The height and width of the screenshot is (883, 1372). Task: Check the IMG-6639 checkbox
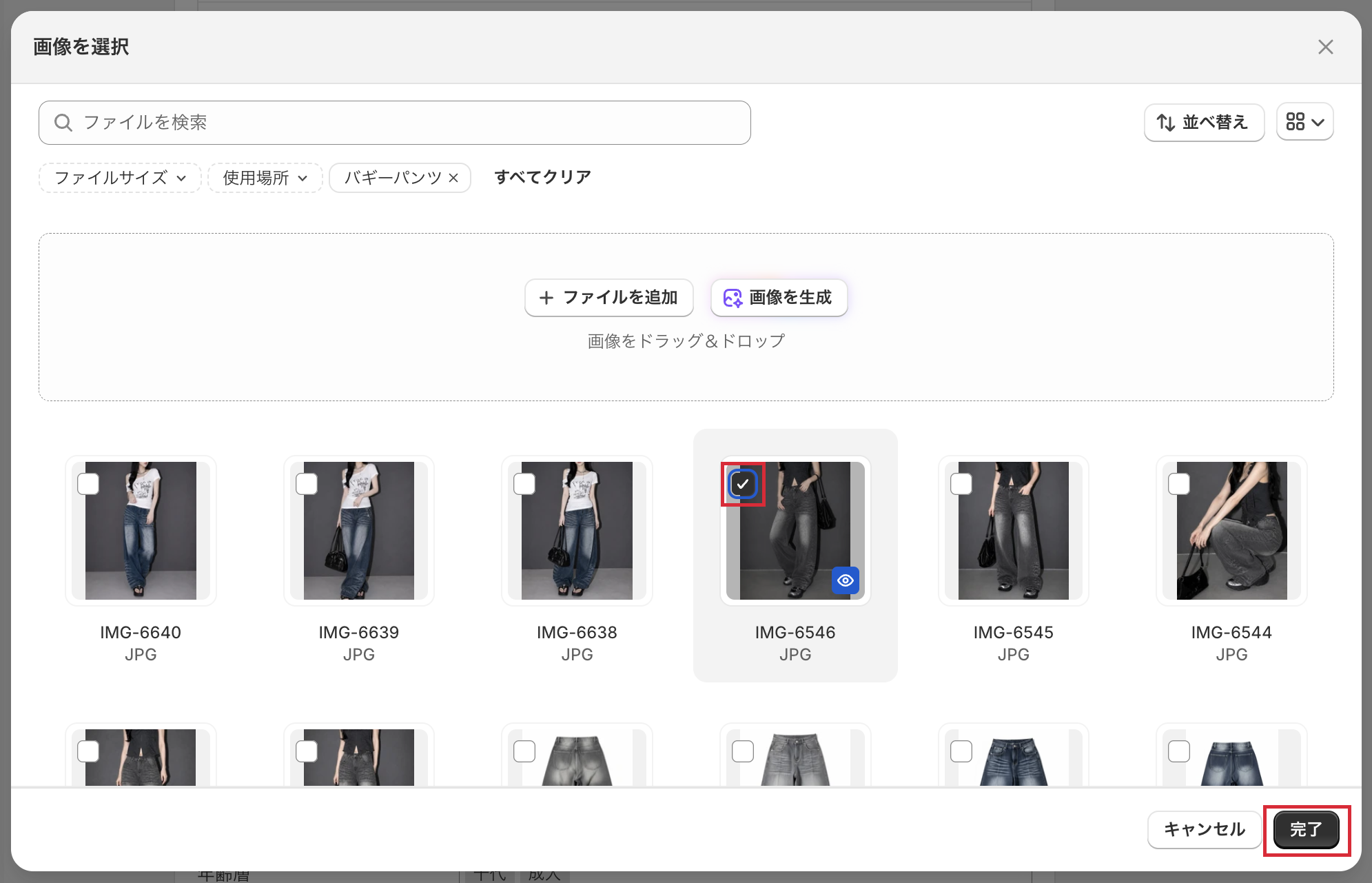pos(307,484)
